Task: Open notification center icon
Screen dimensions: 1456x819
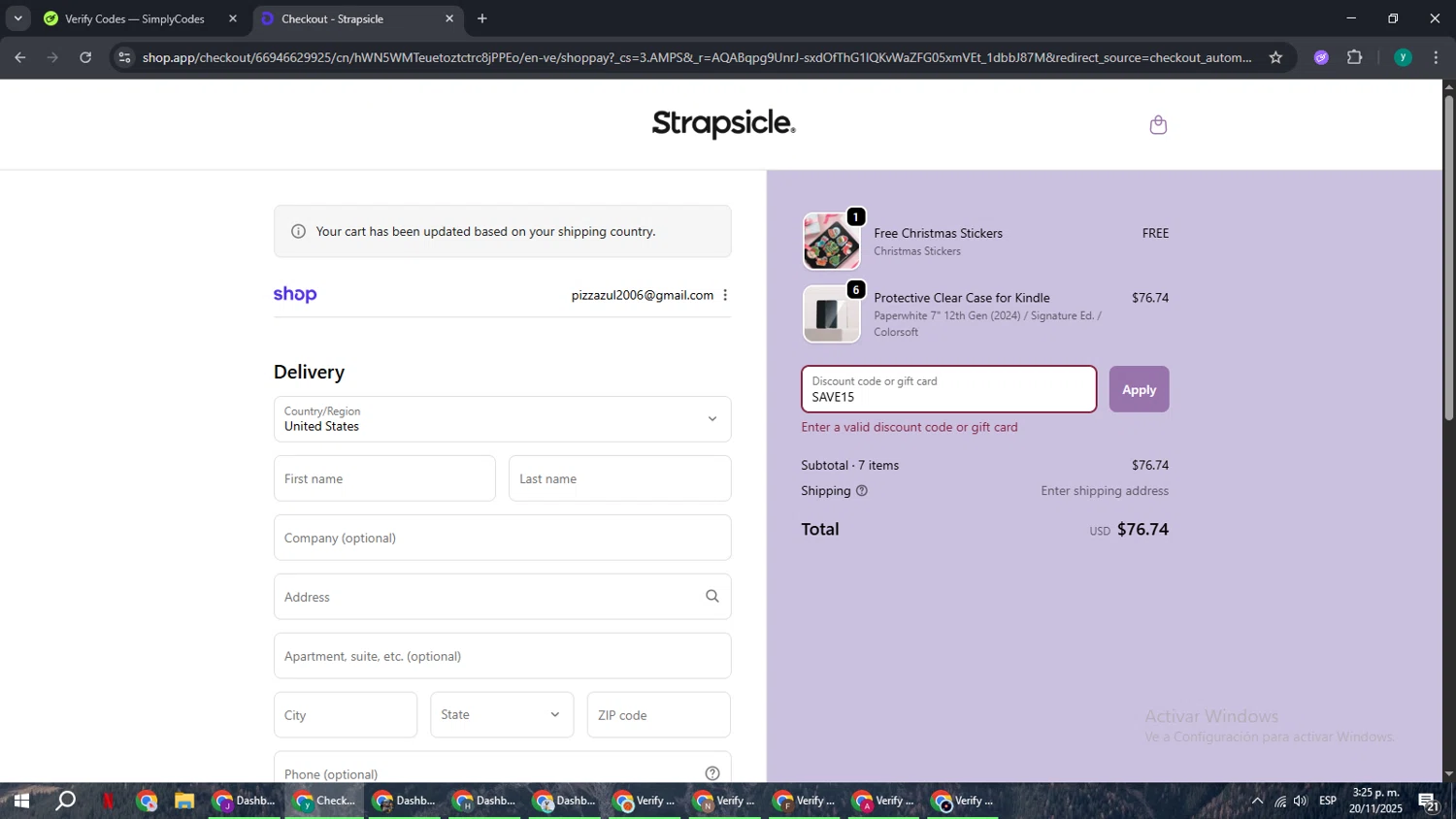Action: click(x=1428, y=801)
